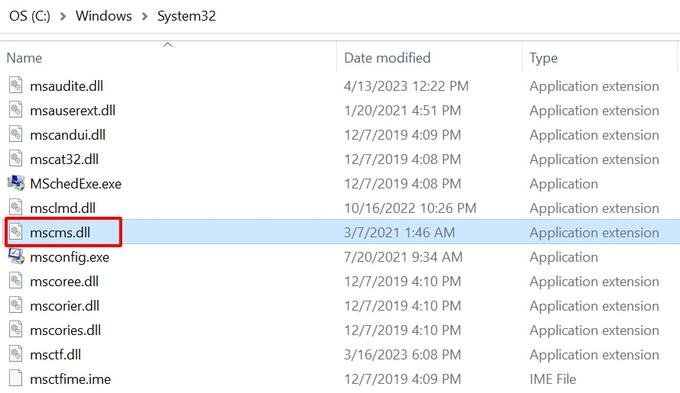Select the mscorier.dll file row

point(340,305)
